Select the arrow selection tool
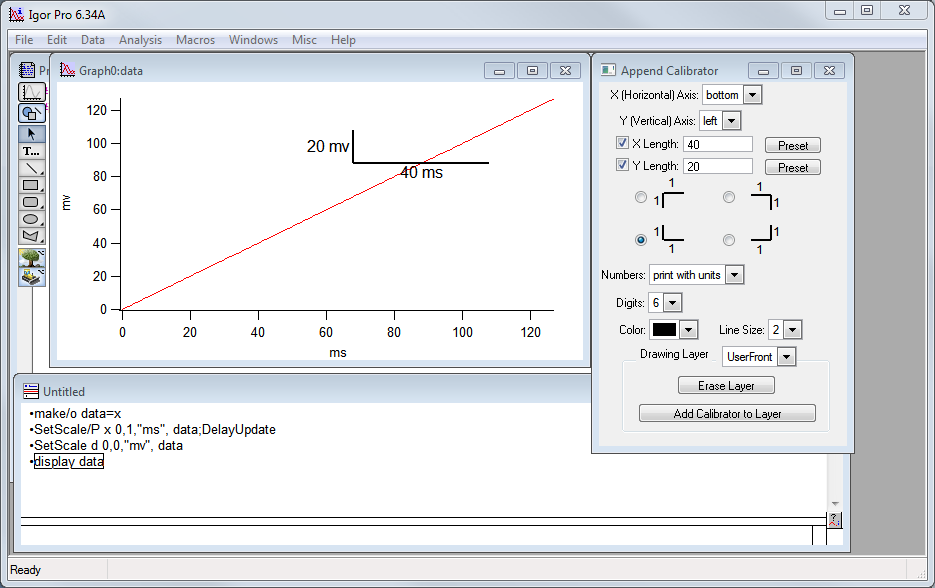This screenshot has height=588, width=935. pyautogui.click(x=31, y=133)
